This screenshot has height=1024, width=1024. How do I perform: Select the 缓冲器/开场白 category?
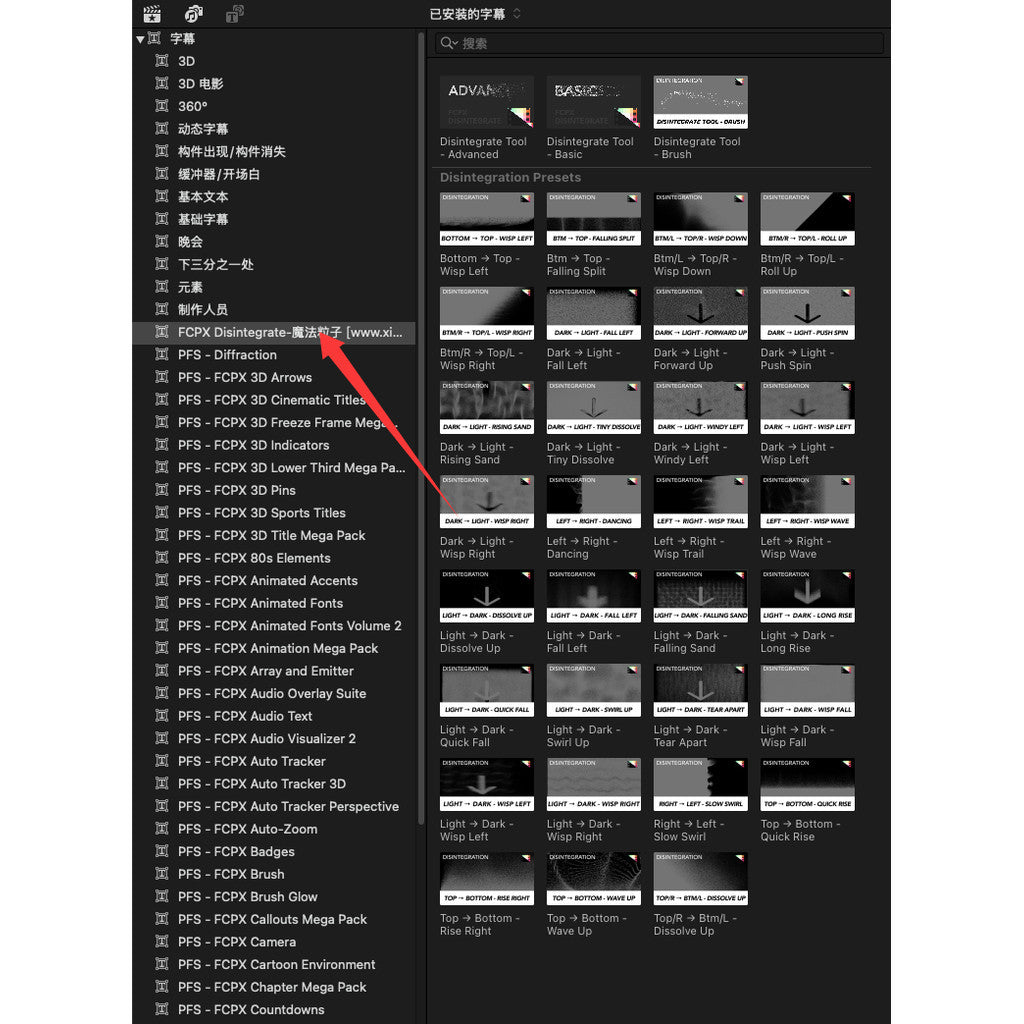pos(274,174)
